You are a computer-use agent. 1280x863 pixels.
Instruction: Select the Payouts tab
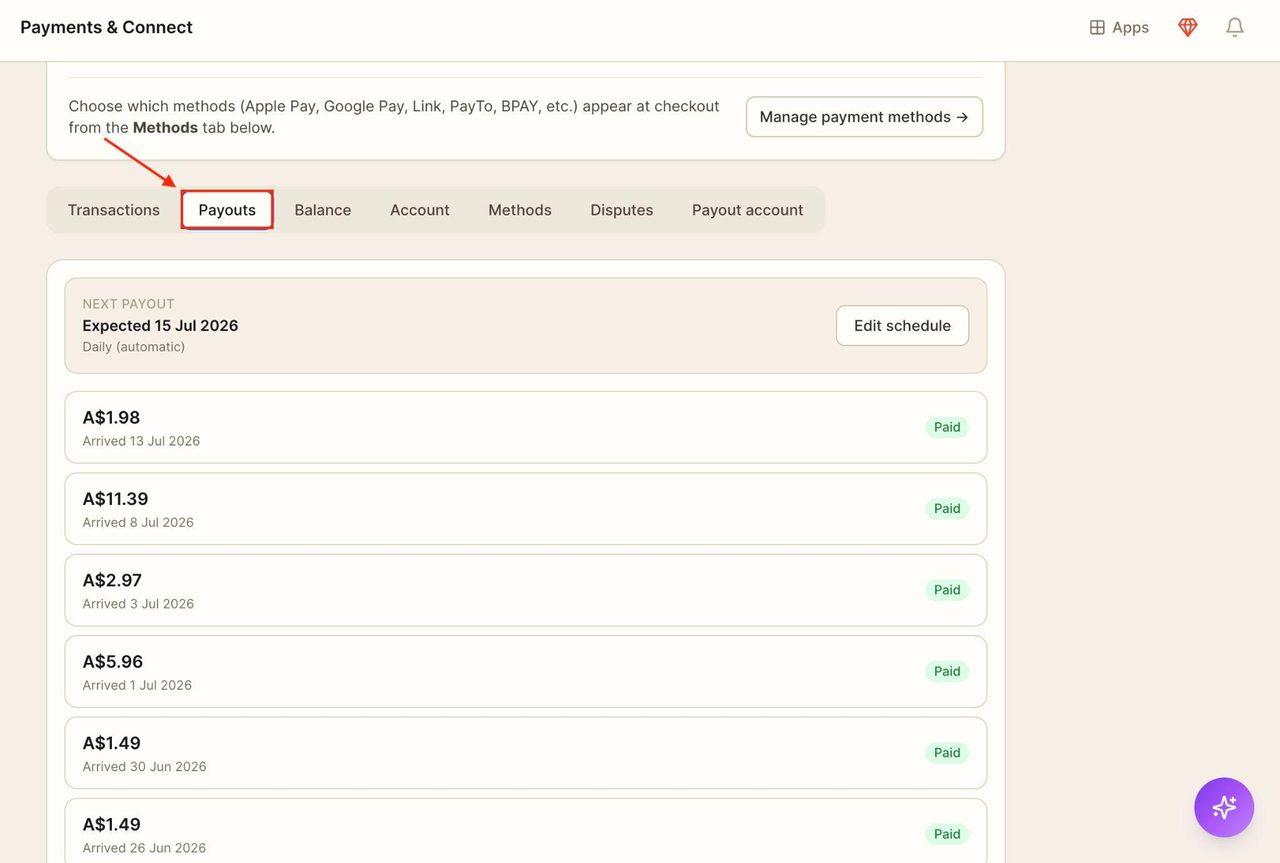tap(227, 210)
